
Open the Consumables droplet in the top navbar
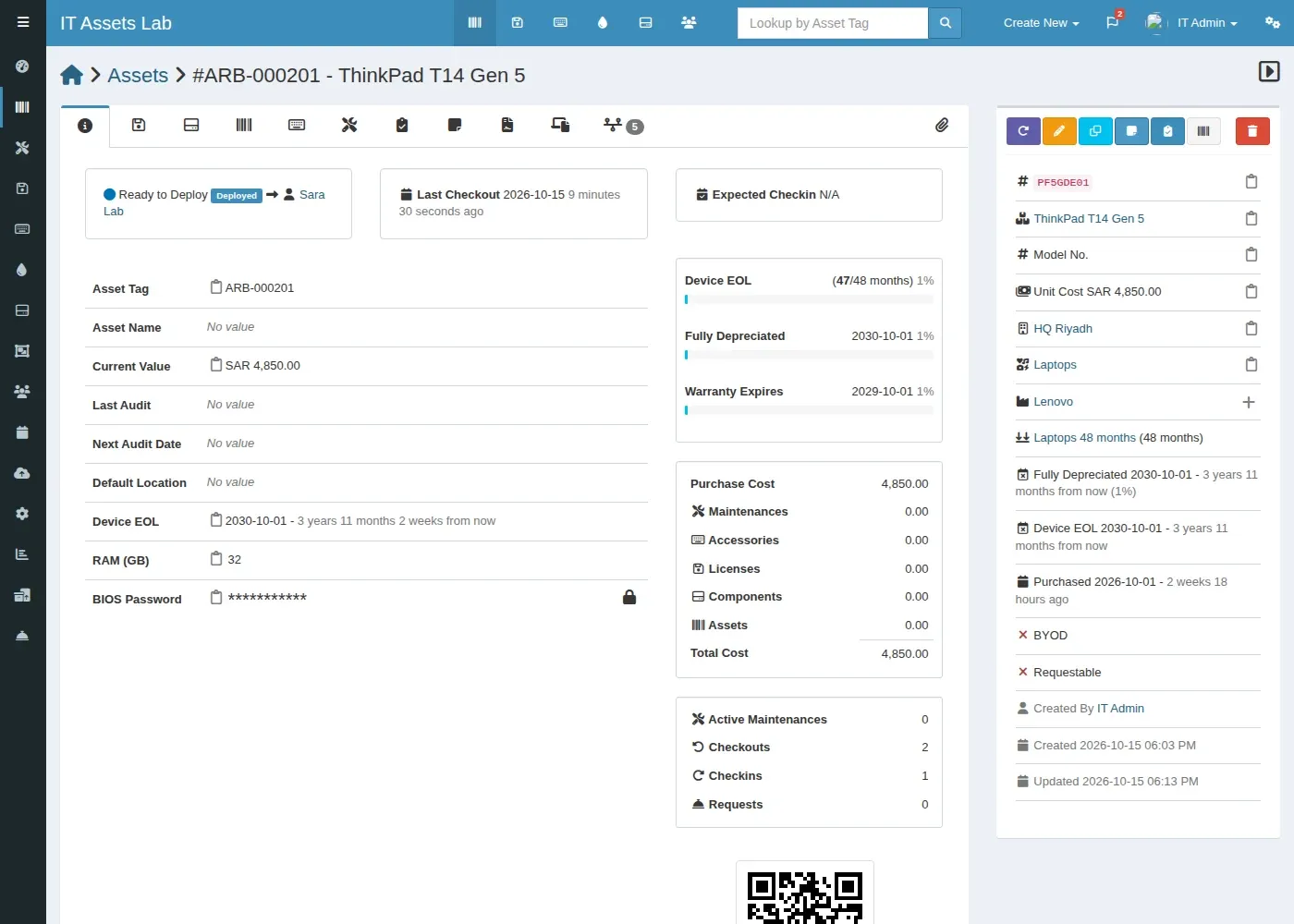click(x=603, y=22)
